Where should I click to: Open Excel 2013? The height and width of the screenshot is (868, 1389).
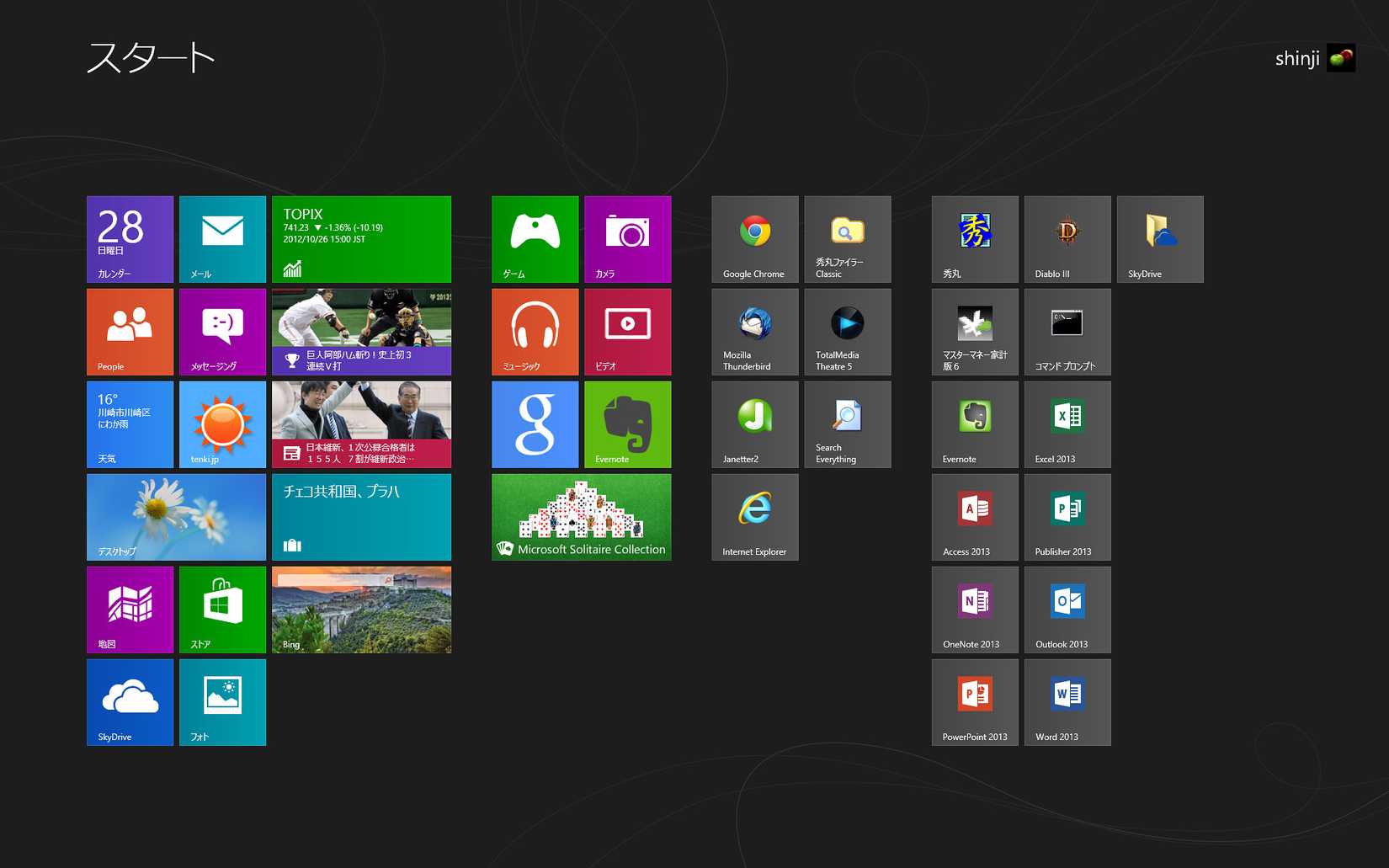click(x=1067, y=424)
